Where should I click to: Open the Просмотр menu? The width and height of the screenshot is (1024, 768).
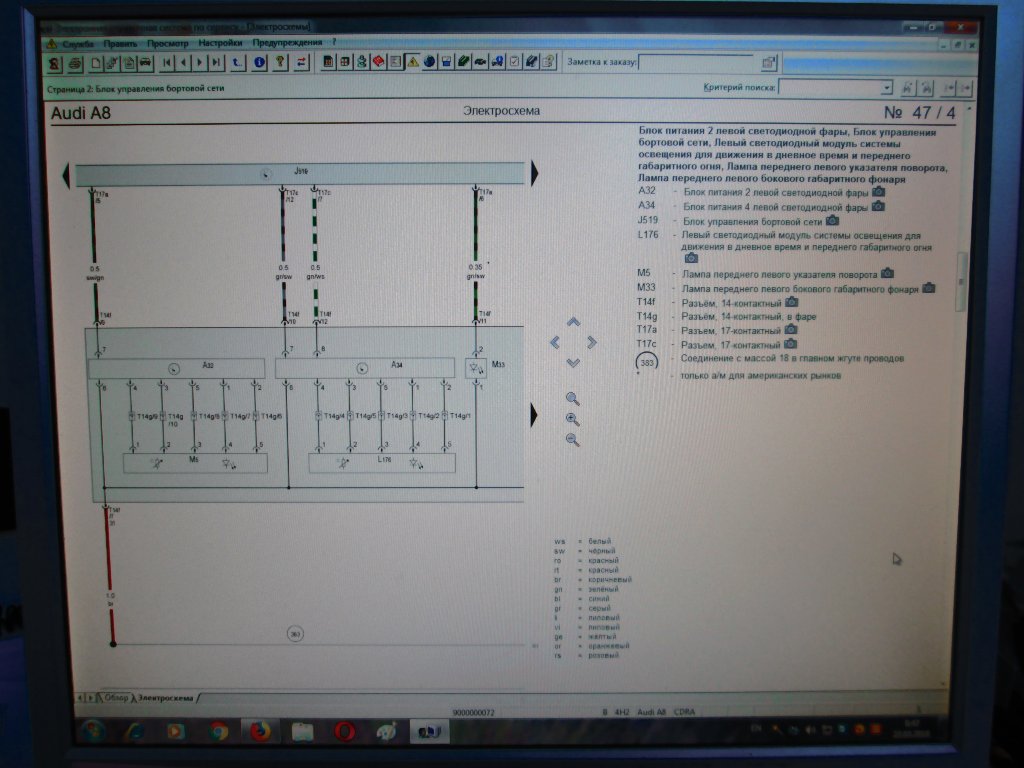(x=167, y=43)
